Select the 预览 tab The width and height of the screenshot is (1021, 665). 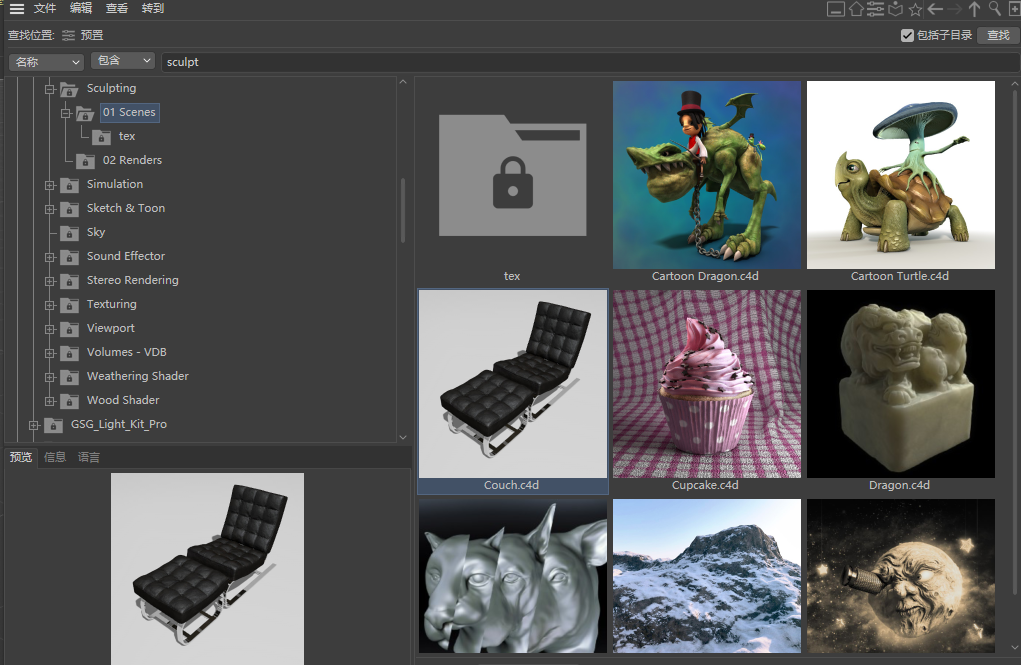21,457
